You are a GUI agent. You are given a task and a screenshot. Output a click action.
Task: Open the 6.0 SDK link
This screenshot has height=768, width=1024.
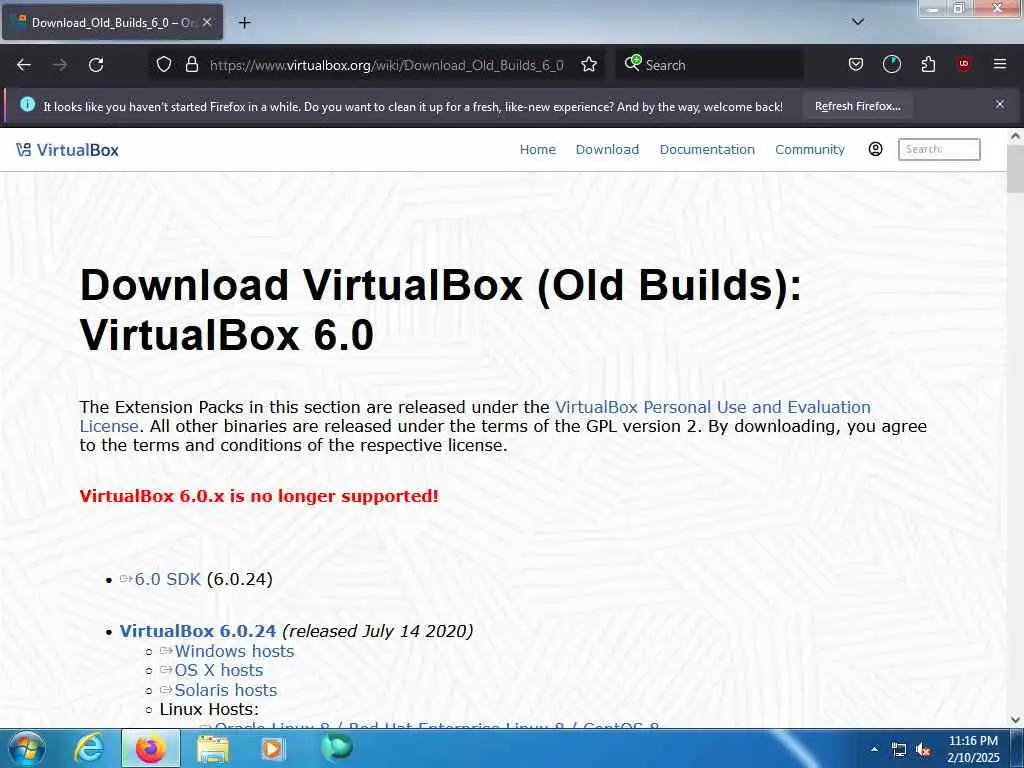[167, 579]
